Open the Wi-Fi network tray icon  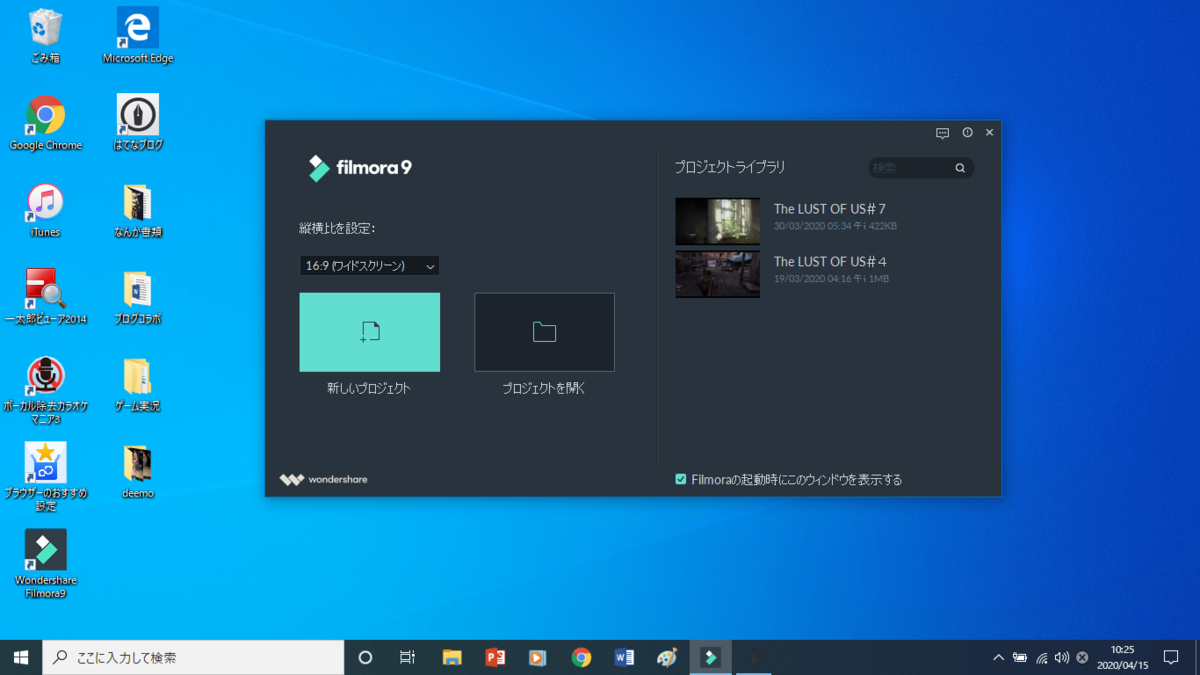1041,658
